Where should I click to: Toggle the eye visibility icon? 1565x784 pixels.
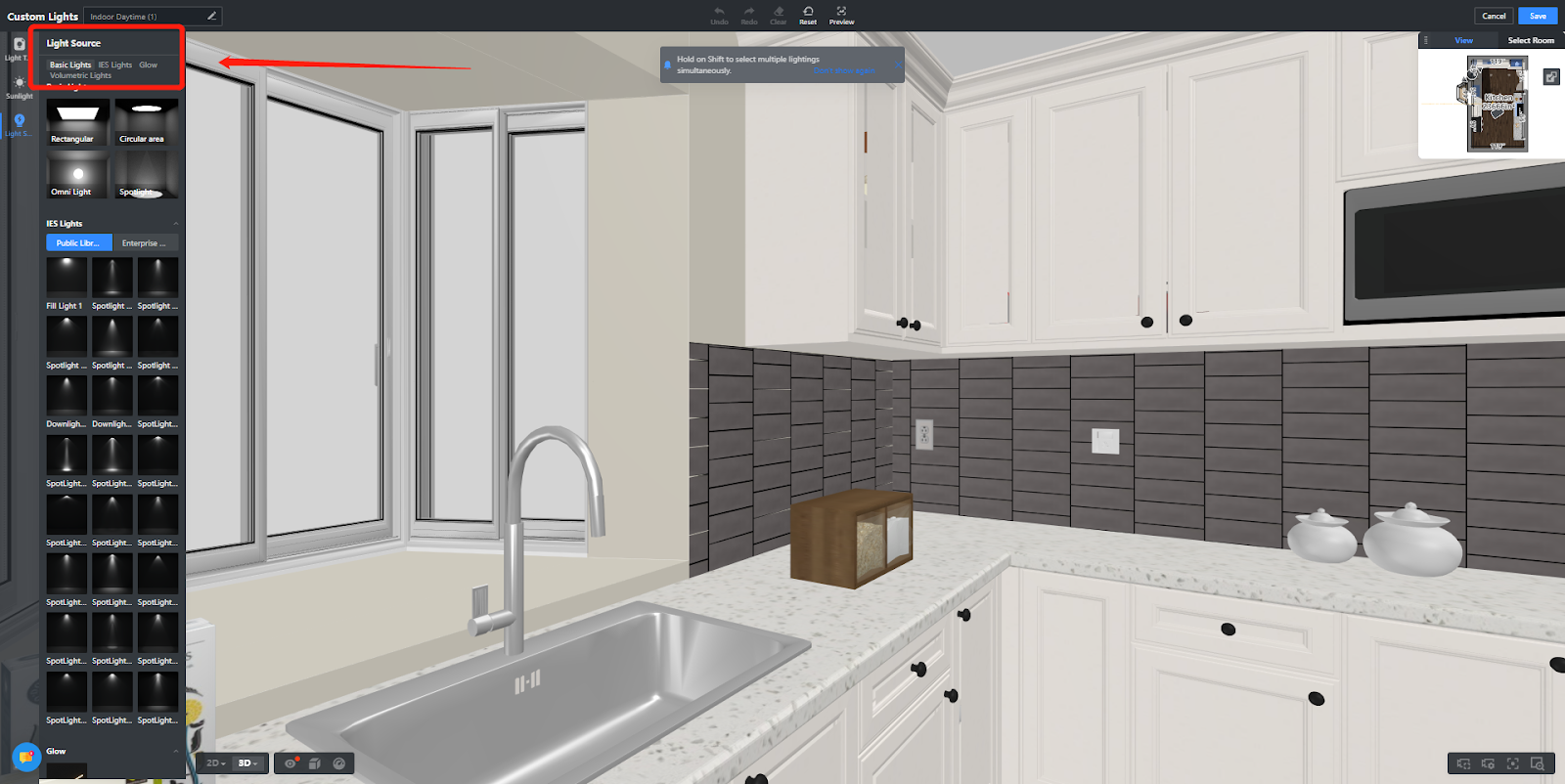click(291, 763)
